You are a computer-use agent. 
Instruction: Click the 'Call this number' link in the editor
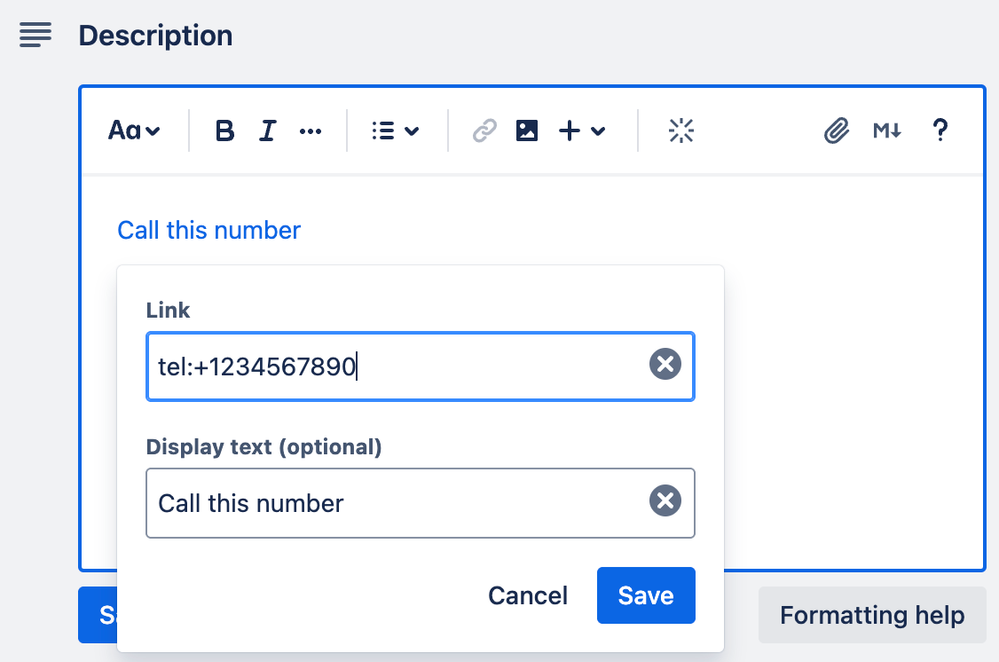[x=209, y=230]
